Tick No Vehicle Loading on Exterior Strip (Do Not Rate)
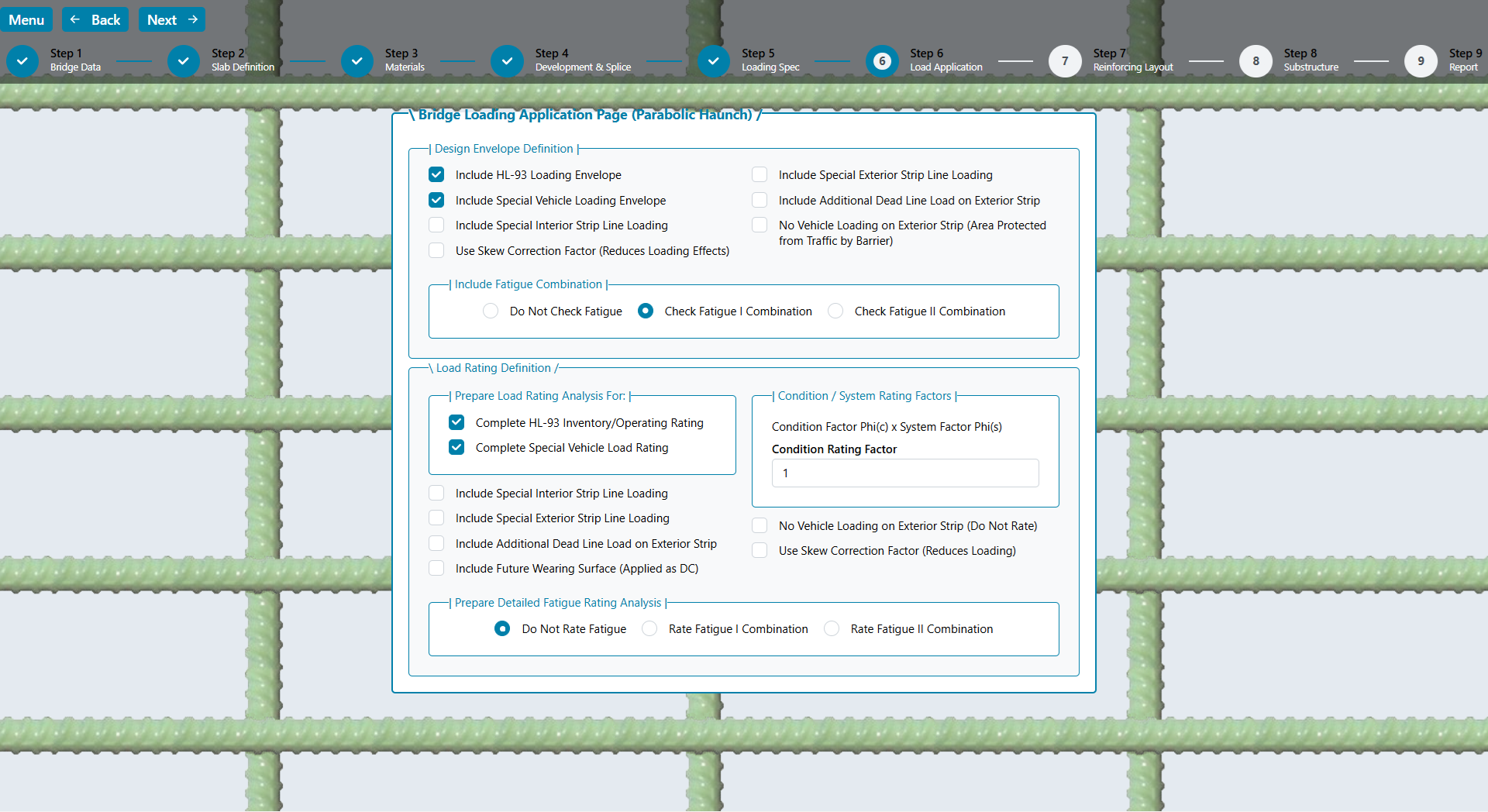Viewport: 1488px width, 812px height. [760, 526]
